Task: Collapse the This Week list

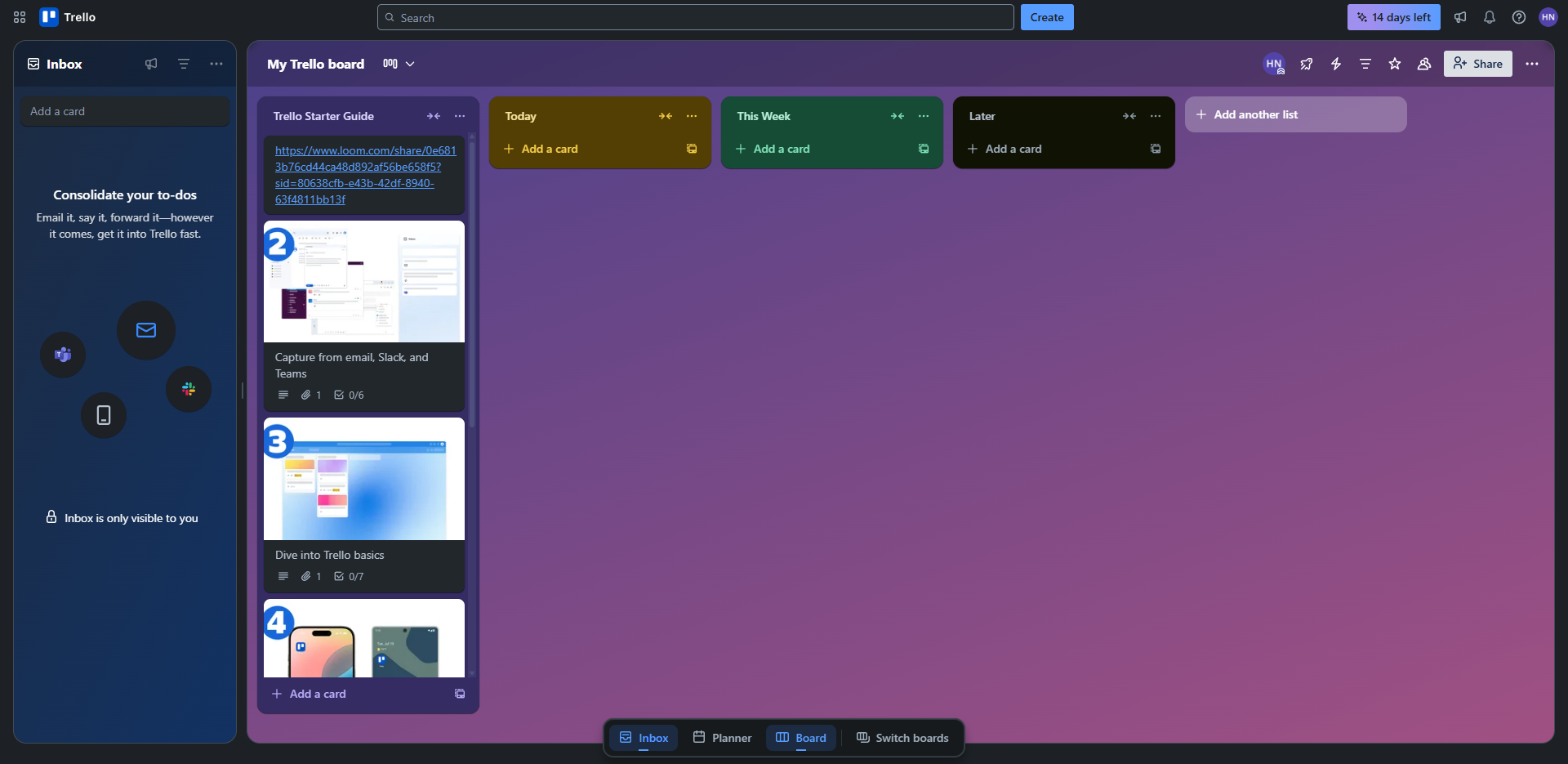Action: (898, 116)
